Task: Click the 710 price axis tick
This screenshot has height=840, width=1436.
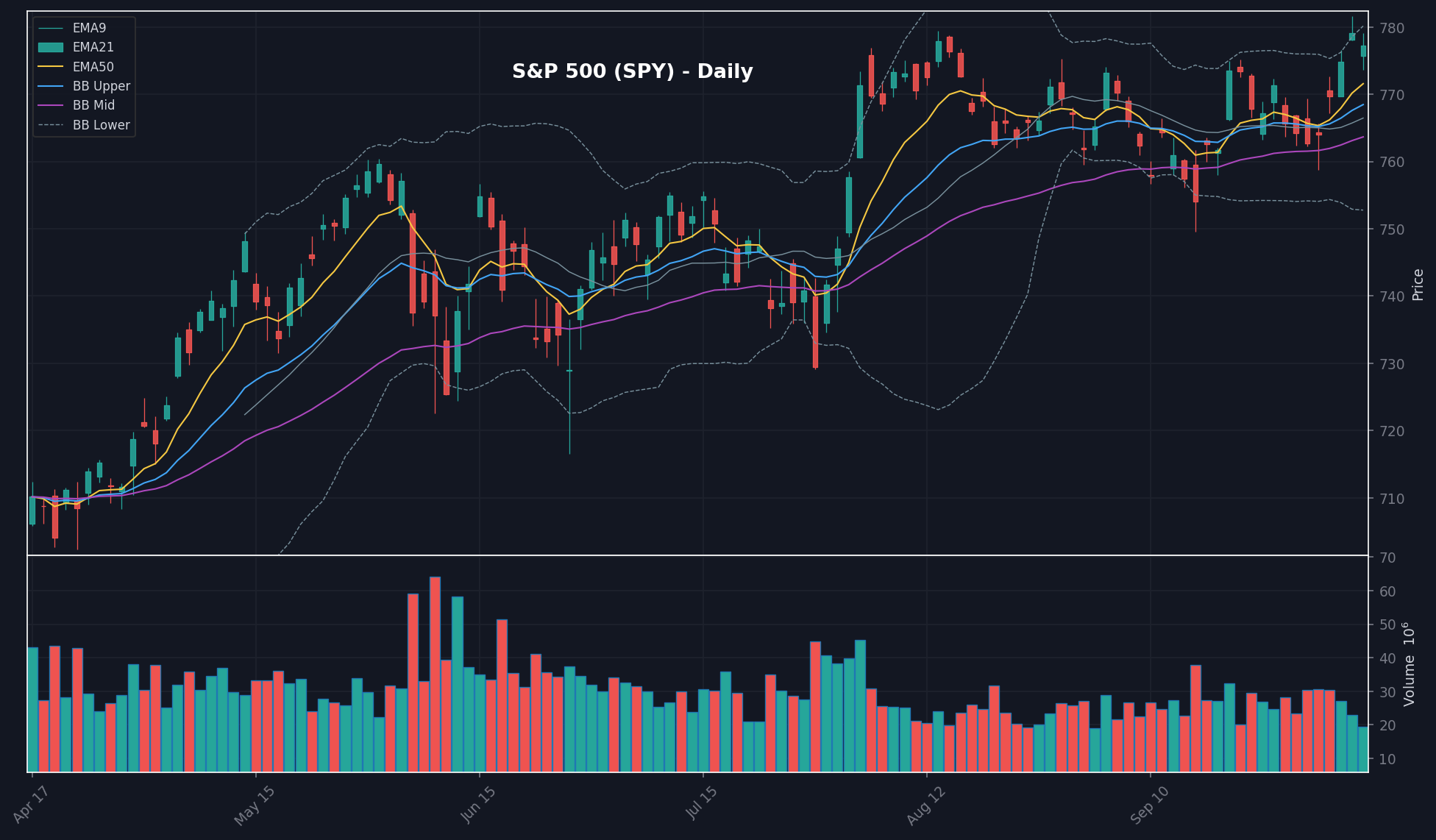Action: tap(1392, 499)
